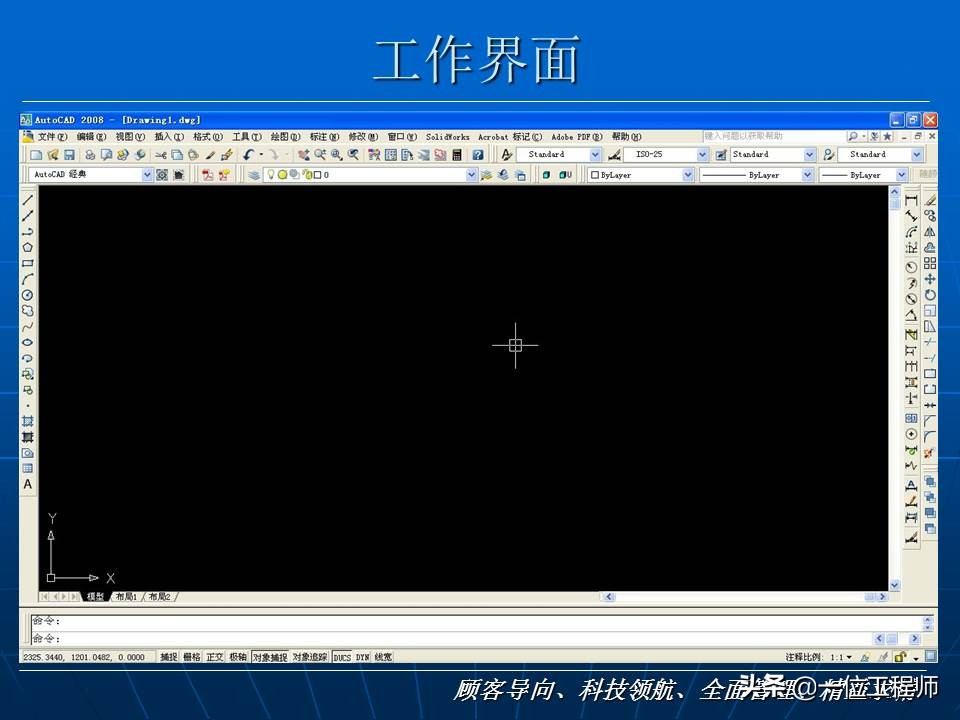Click the Save icon on the Standard toolbar

pos(69,155)
